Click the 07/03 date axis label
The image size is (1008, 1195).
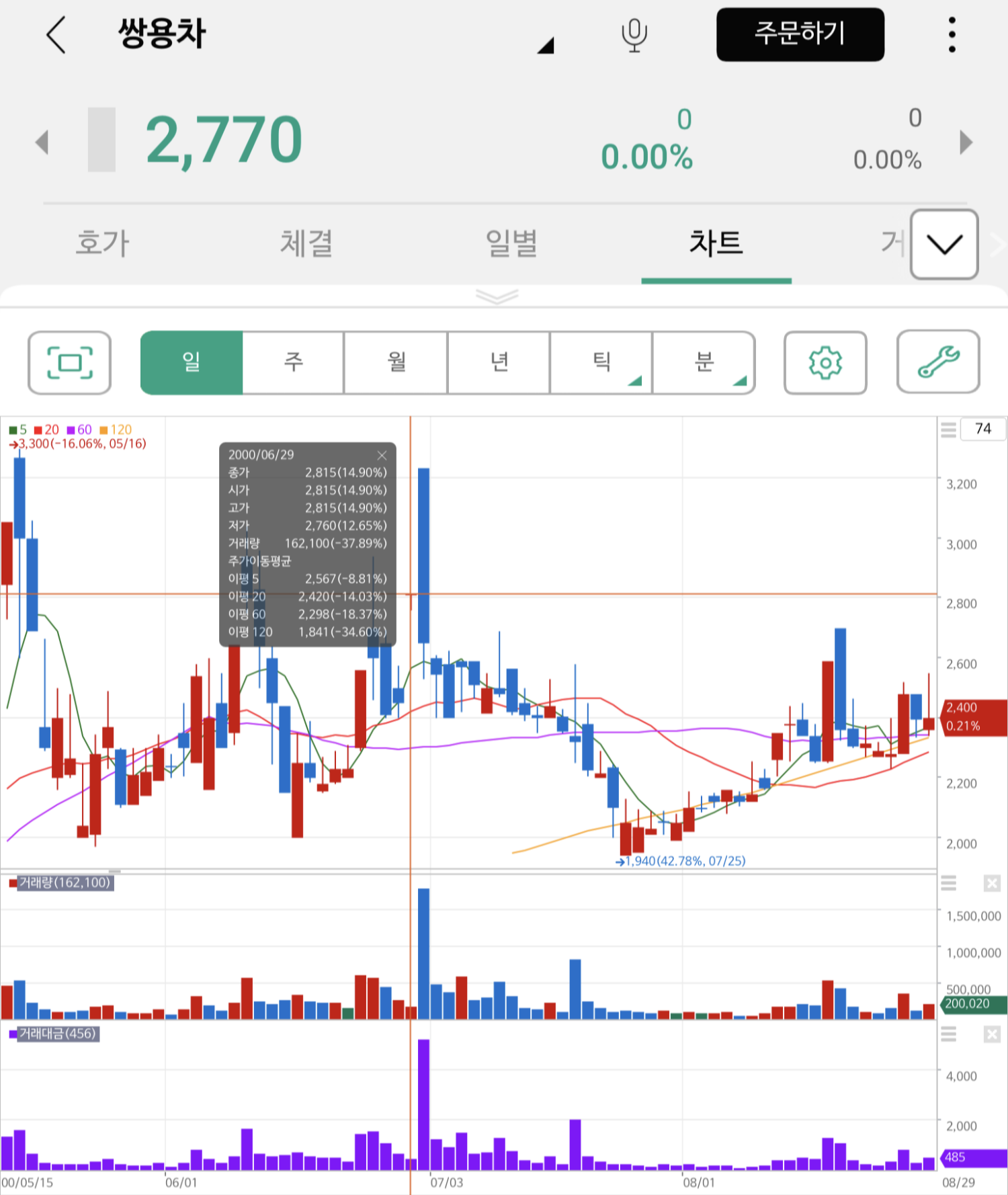447,1183
